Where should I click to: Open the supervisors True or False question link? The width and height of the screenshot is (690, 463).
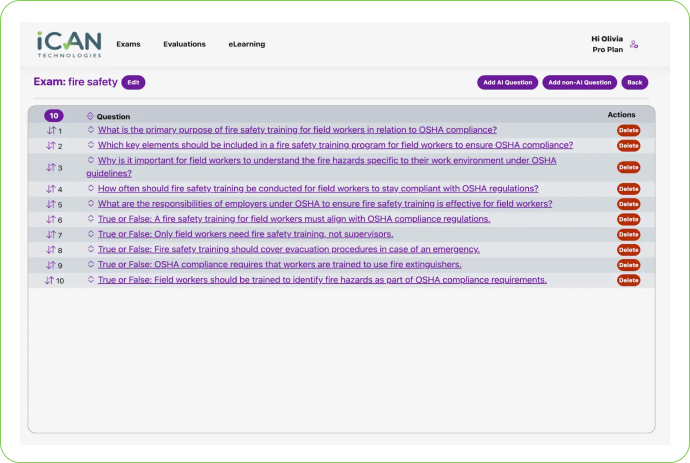click(245, 234)
